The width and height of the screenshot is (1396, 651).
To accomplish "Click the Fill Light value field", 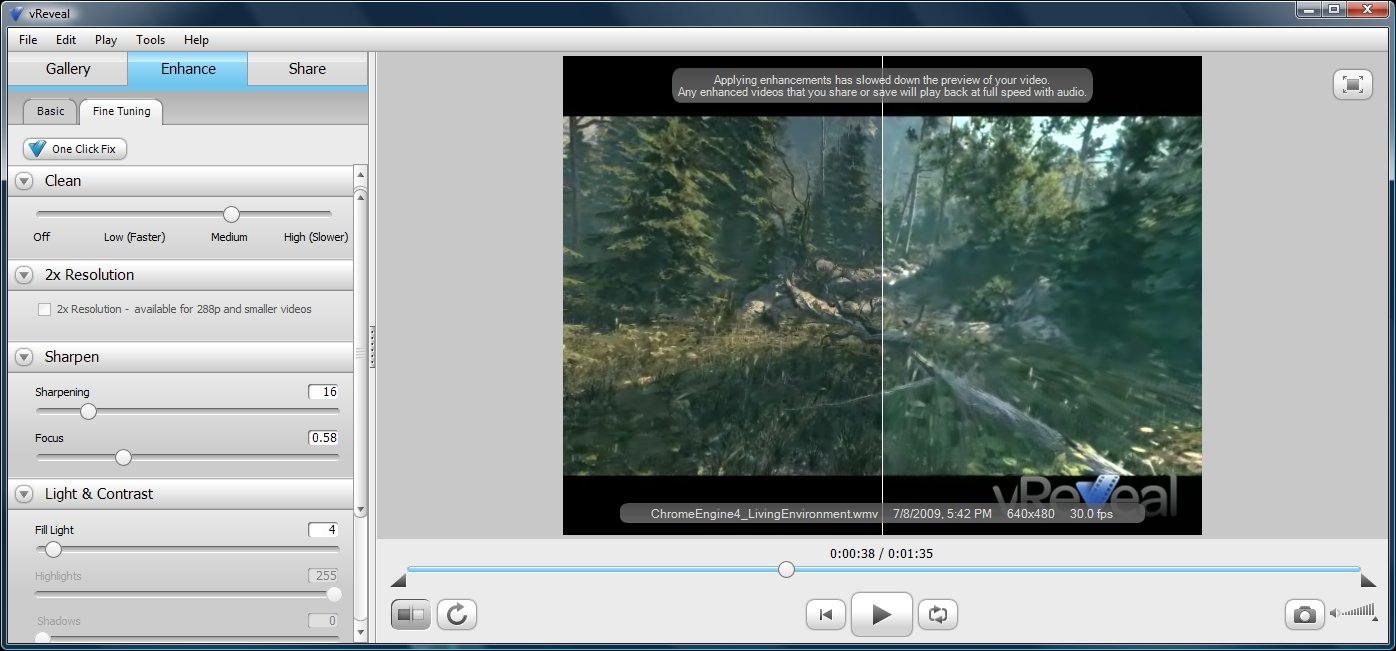I will 323,530.
